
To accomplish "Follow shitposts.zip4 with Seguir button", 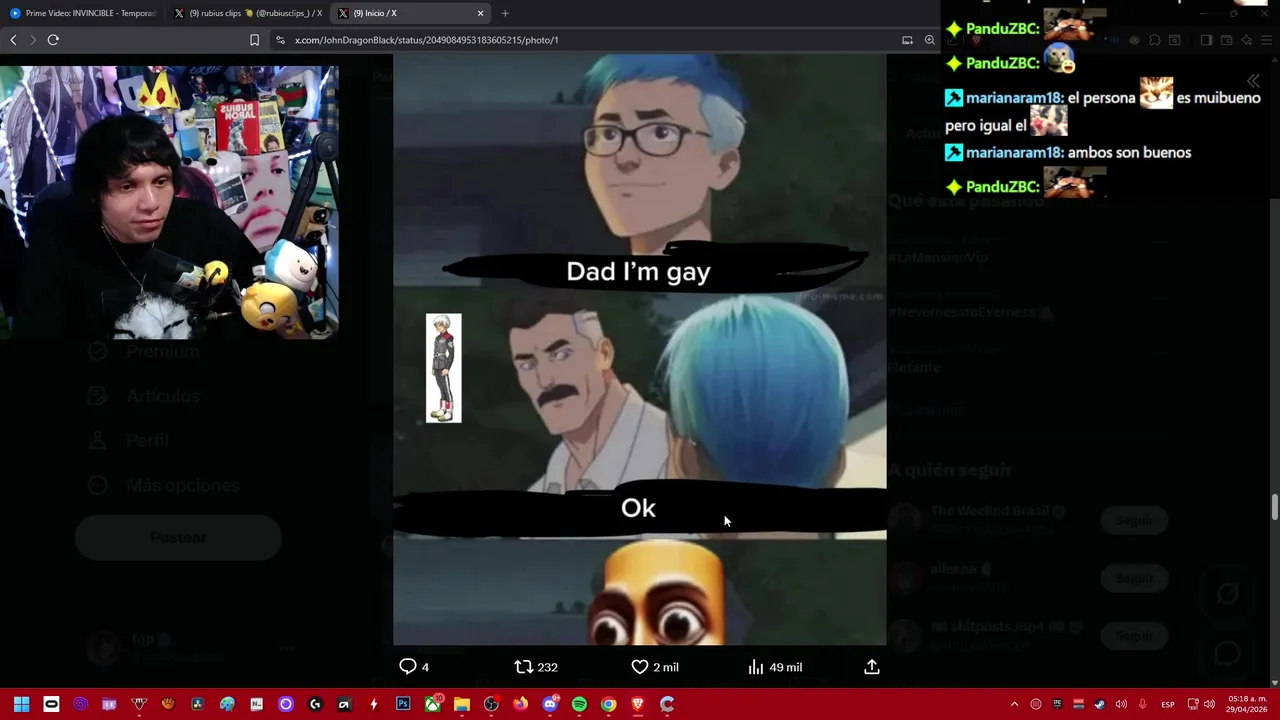I will point(1134,636).
